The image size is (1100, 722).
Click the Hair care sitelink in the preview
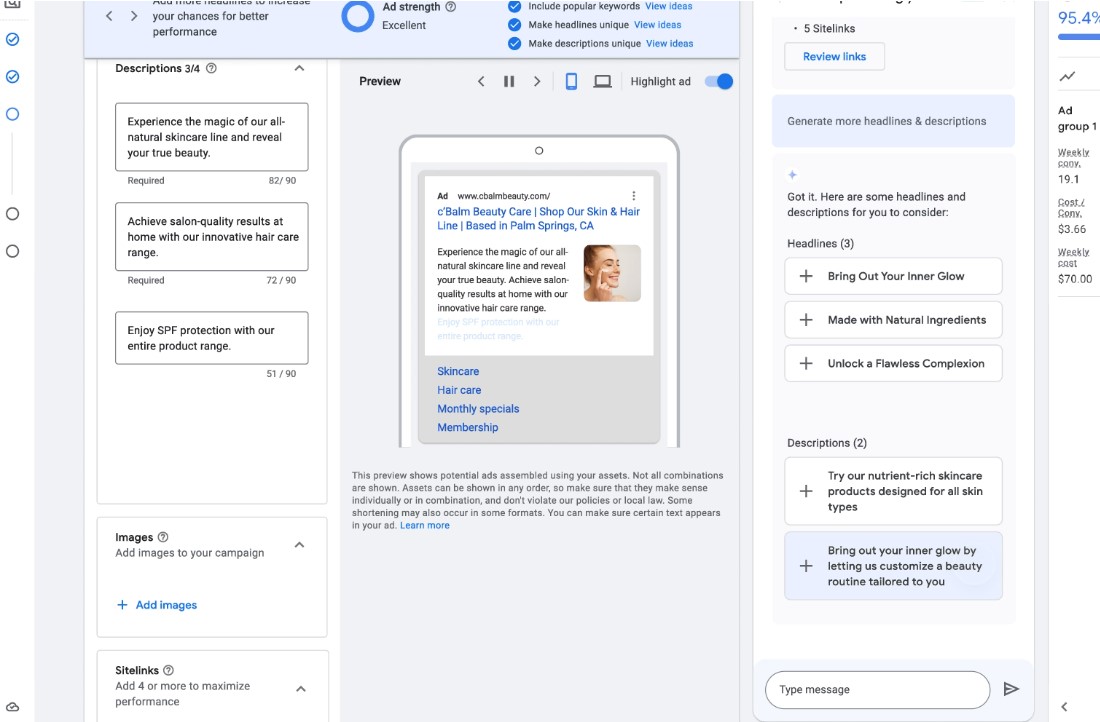pyautogui.click(x=459, y=390)
